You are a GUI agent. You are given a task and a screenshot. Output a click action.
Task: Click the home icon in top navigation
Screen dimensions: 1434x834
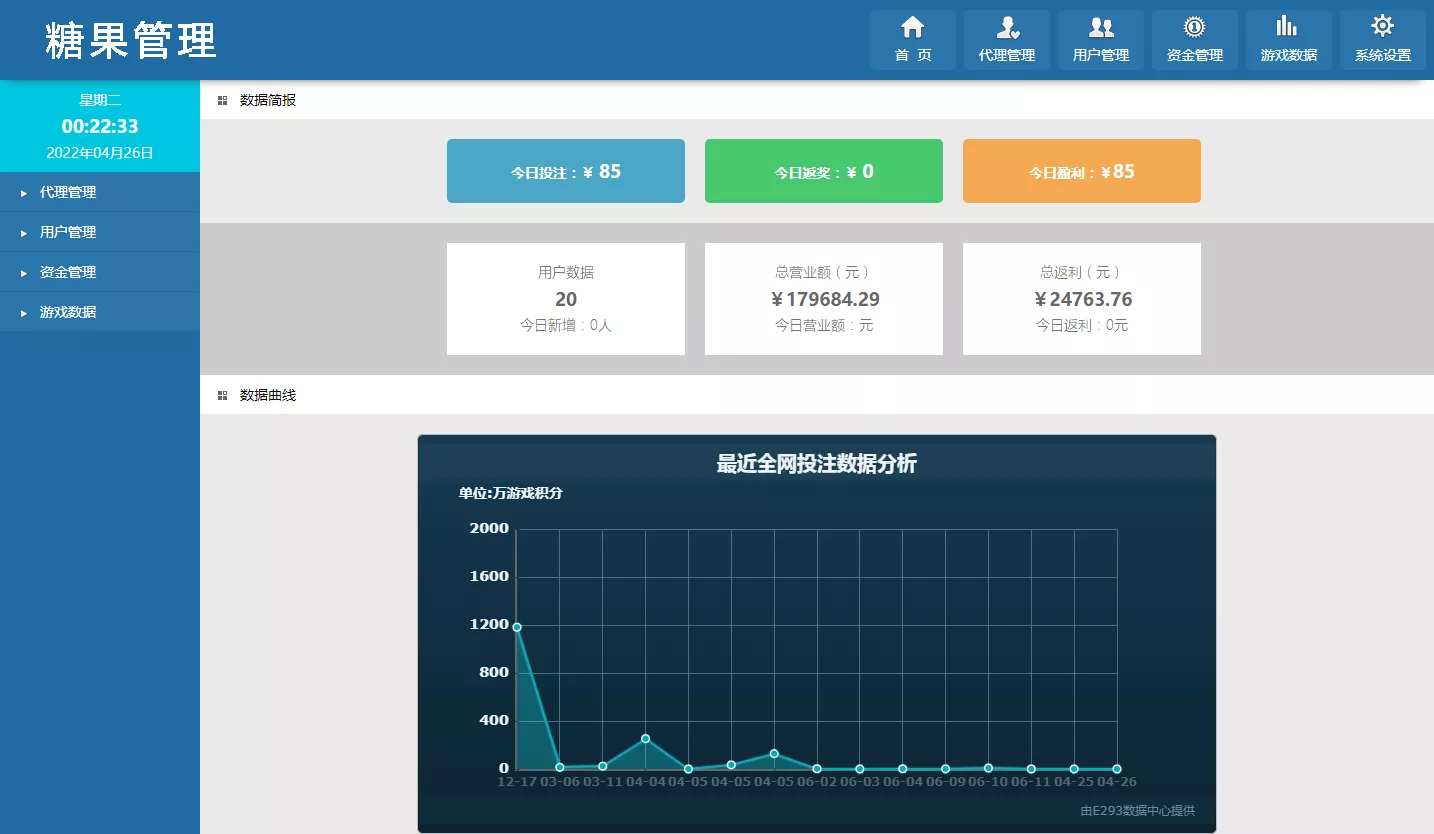click(912, 28)
